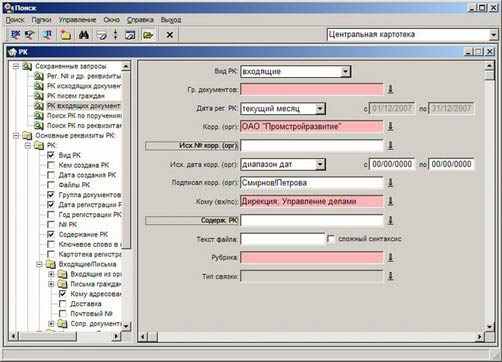Click the vertical up-down arrows toolbar icon

click(x=115, y=34)
